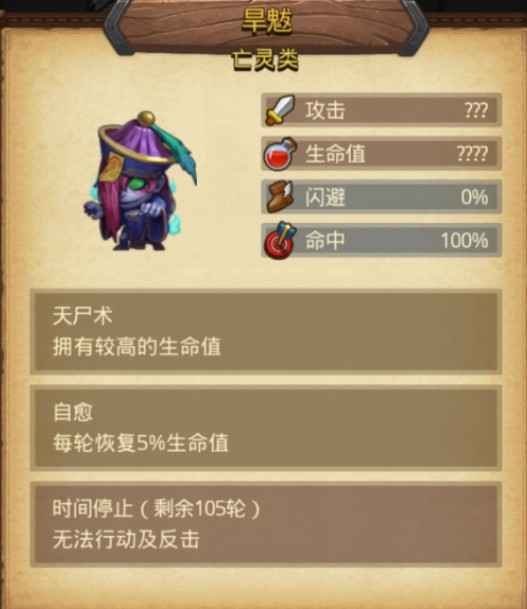
Task: Tap the 100% accuracy value
Action: [x=464, y=240]
